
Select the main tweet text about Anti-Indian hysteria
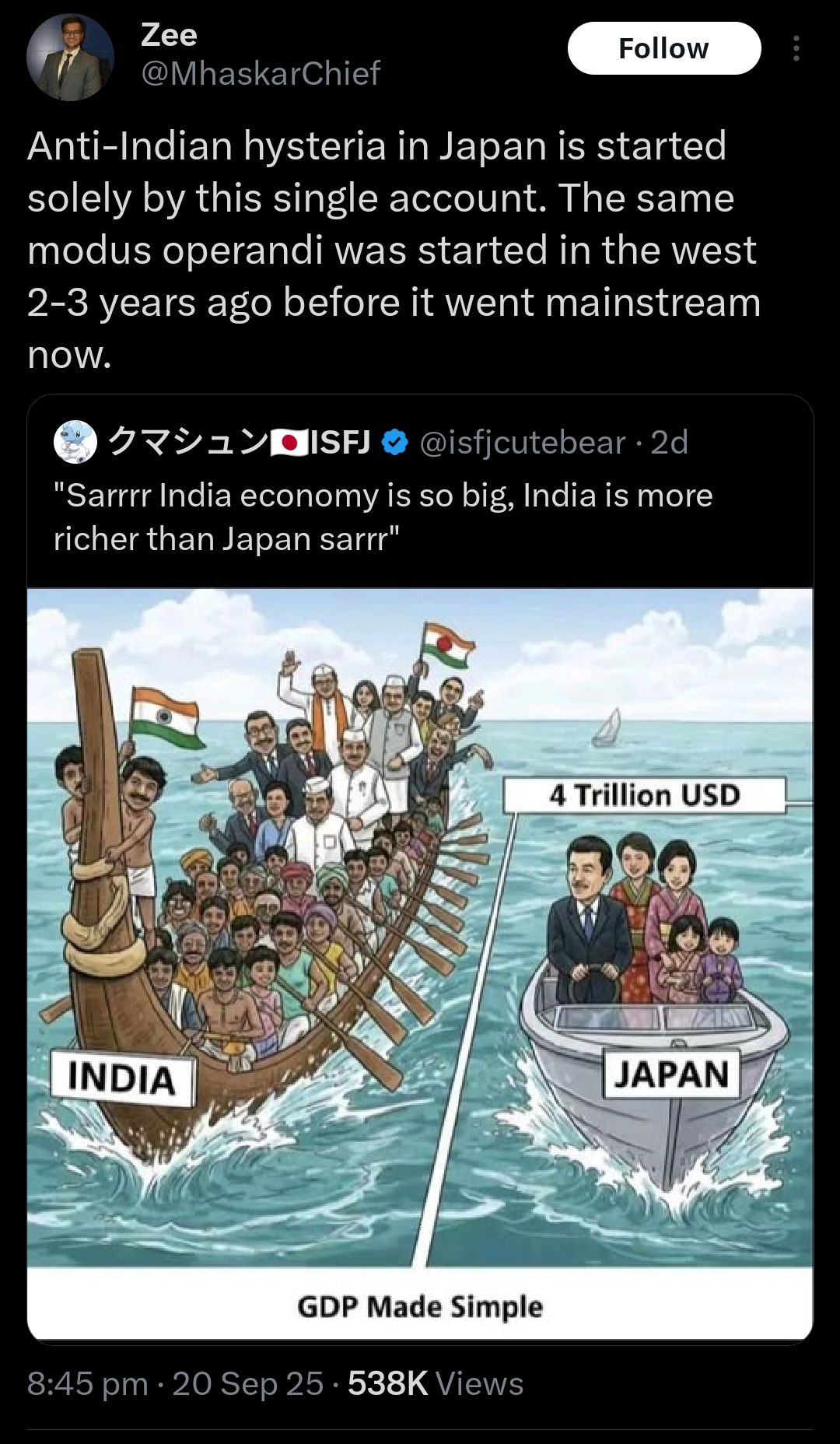click(x=394, y=250)
